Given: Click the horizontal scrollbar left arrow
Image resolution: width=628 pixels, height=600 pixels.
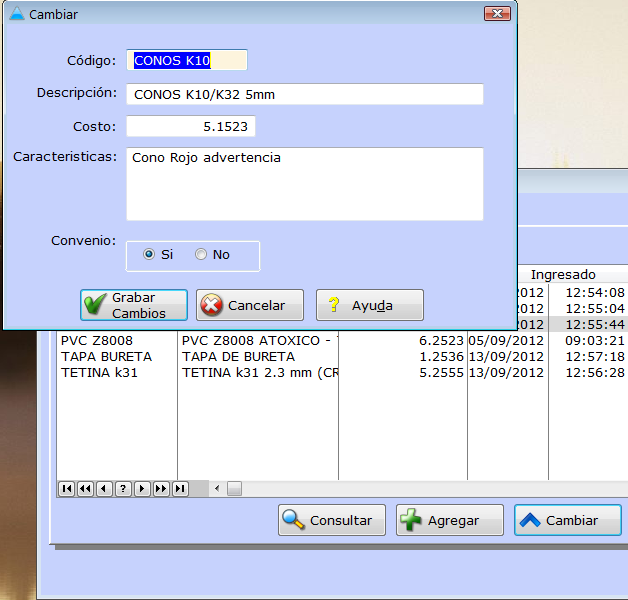Looking at the screenshot, I should [x=216, y=489].
